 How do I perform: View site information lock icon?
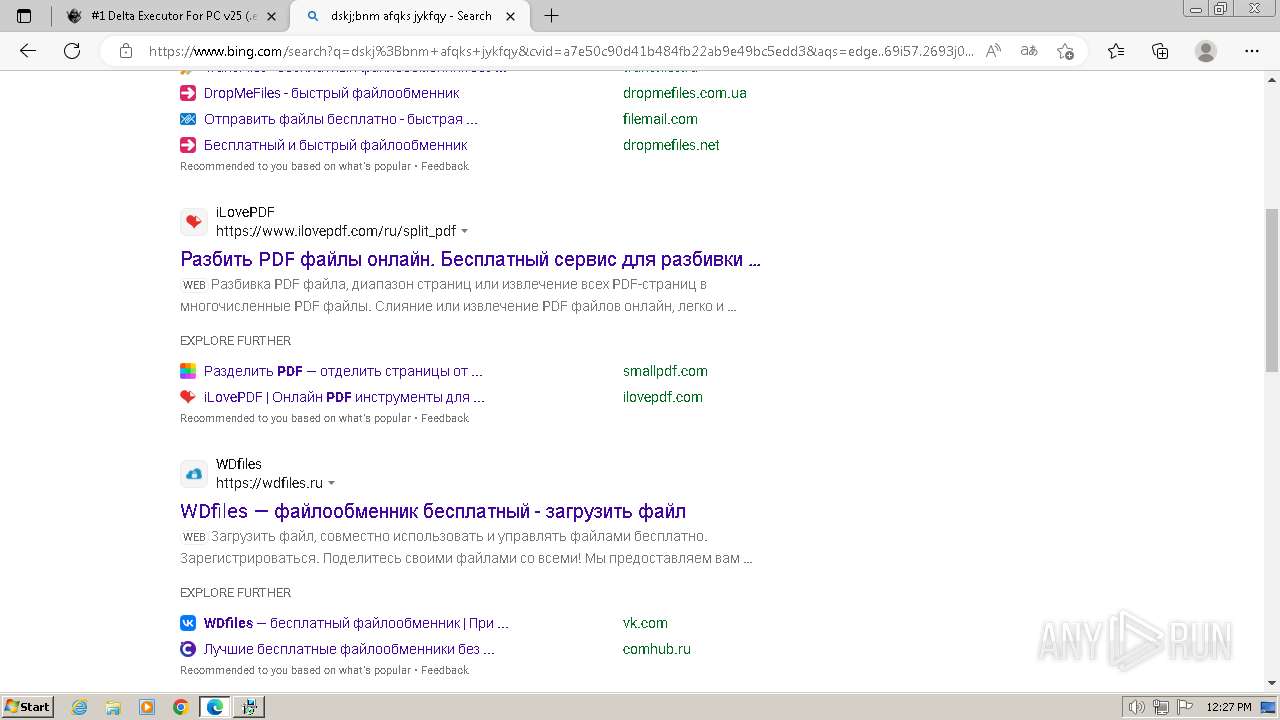click(126, 51)
